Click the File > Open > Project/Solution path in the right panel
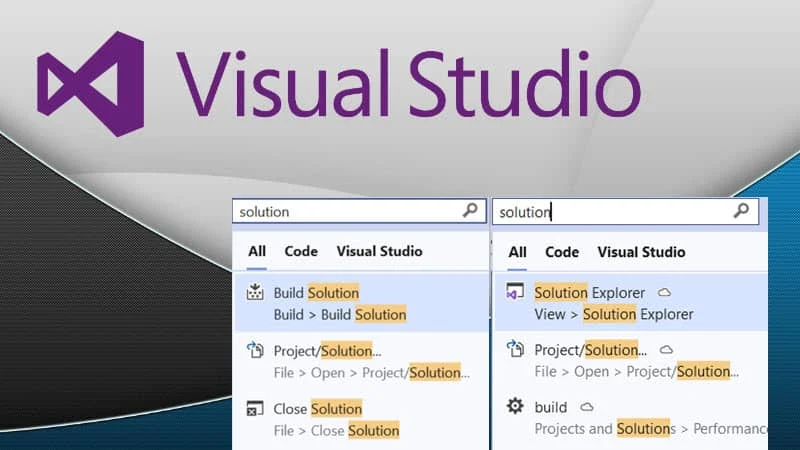800x450 pixels. point(637,371)
